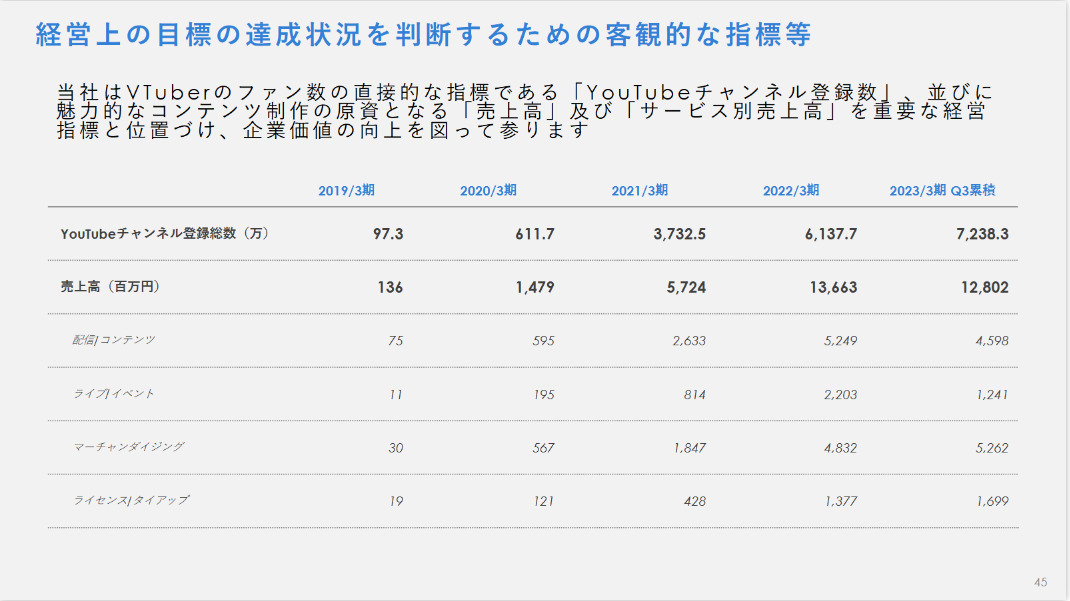Click the paragraph line starting 当社はVTuberの
The image size is (1070, 601).
524,91
